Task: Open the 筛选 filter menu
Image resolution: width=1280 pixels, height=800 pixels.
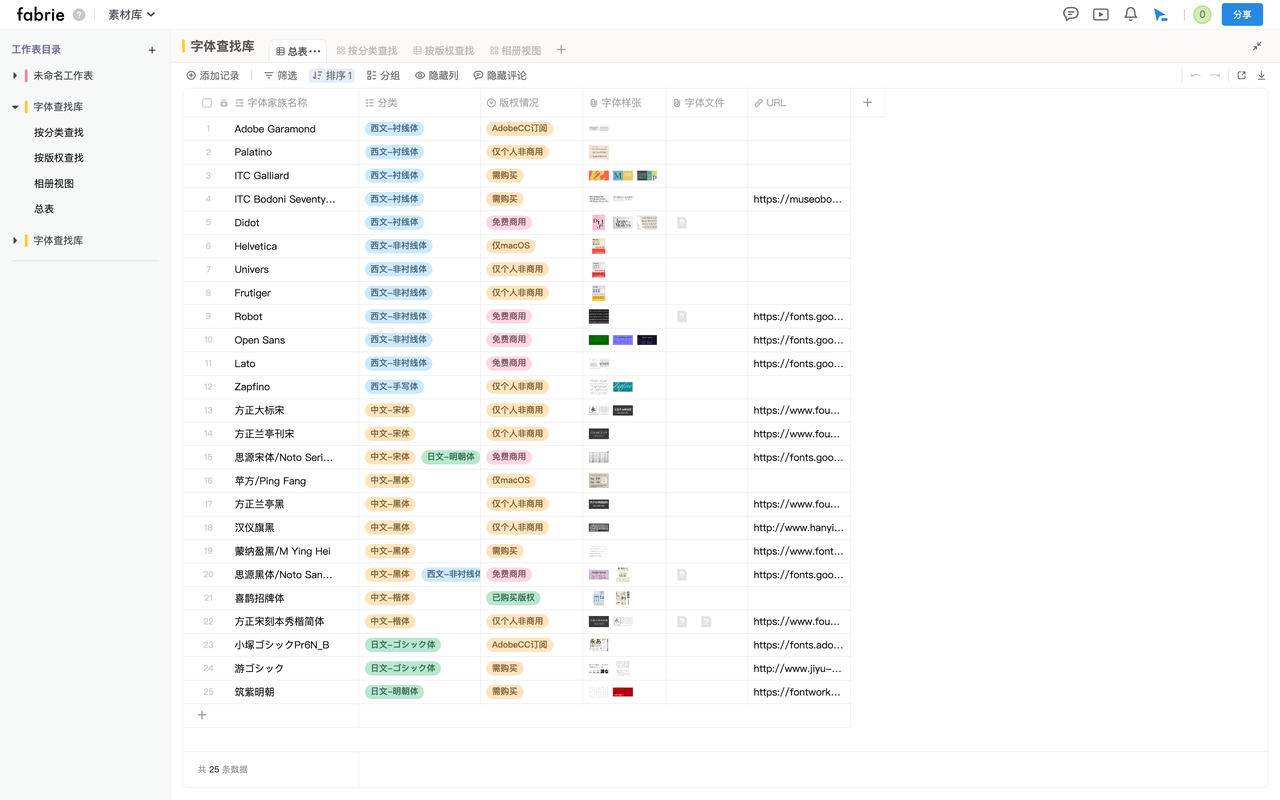Action: click(x=280, y=76)
